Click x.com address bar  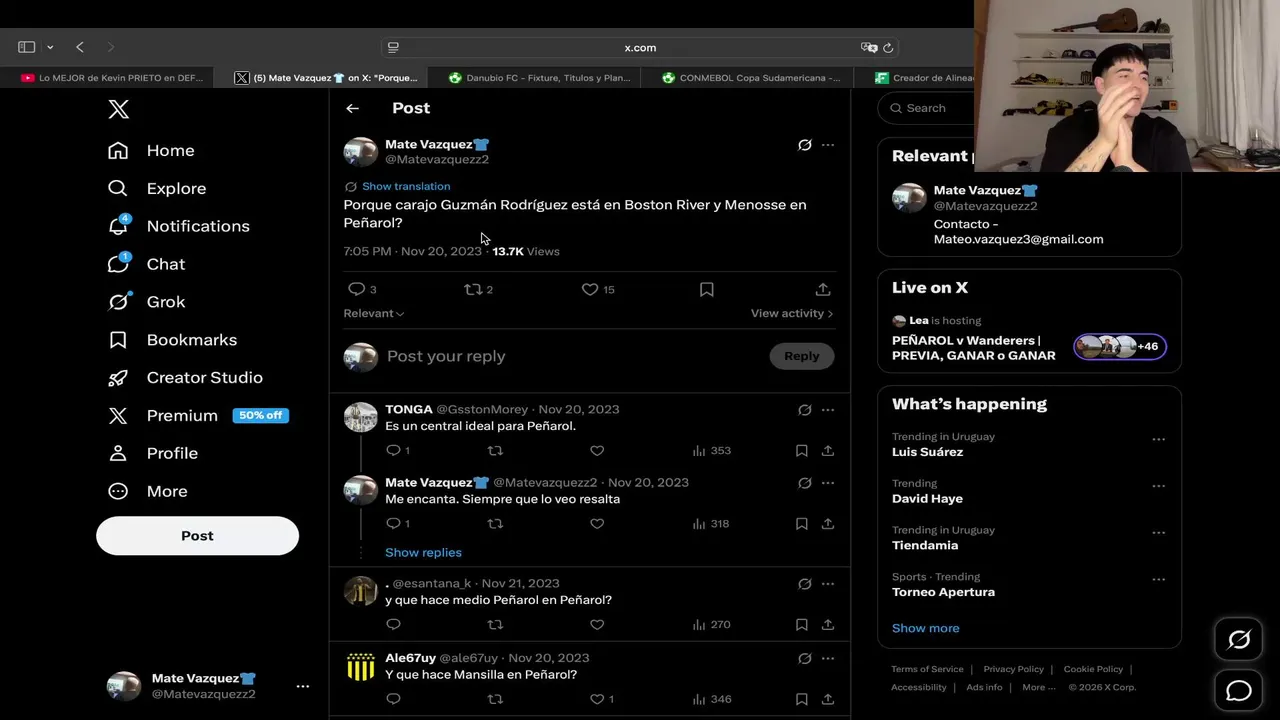pyautogui.click(x=640, y=47)
